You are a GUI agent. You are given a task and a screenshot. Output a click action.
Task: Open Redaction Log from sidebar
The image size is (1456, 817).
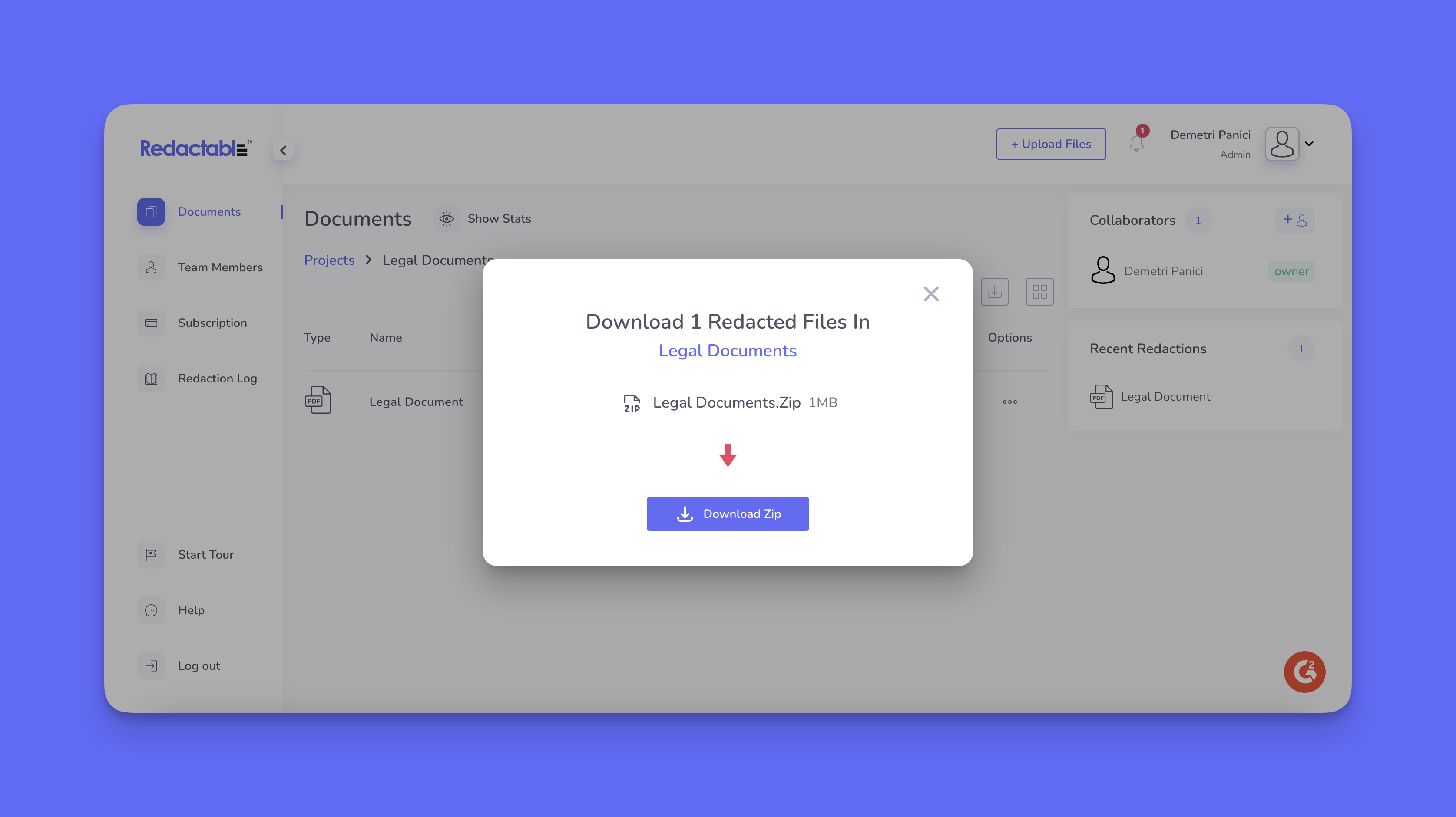click(x=217, y=378)
